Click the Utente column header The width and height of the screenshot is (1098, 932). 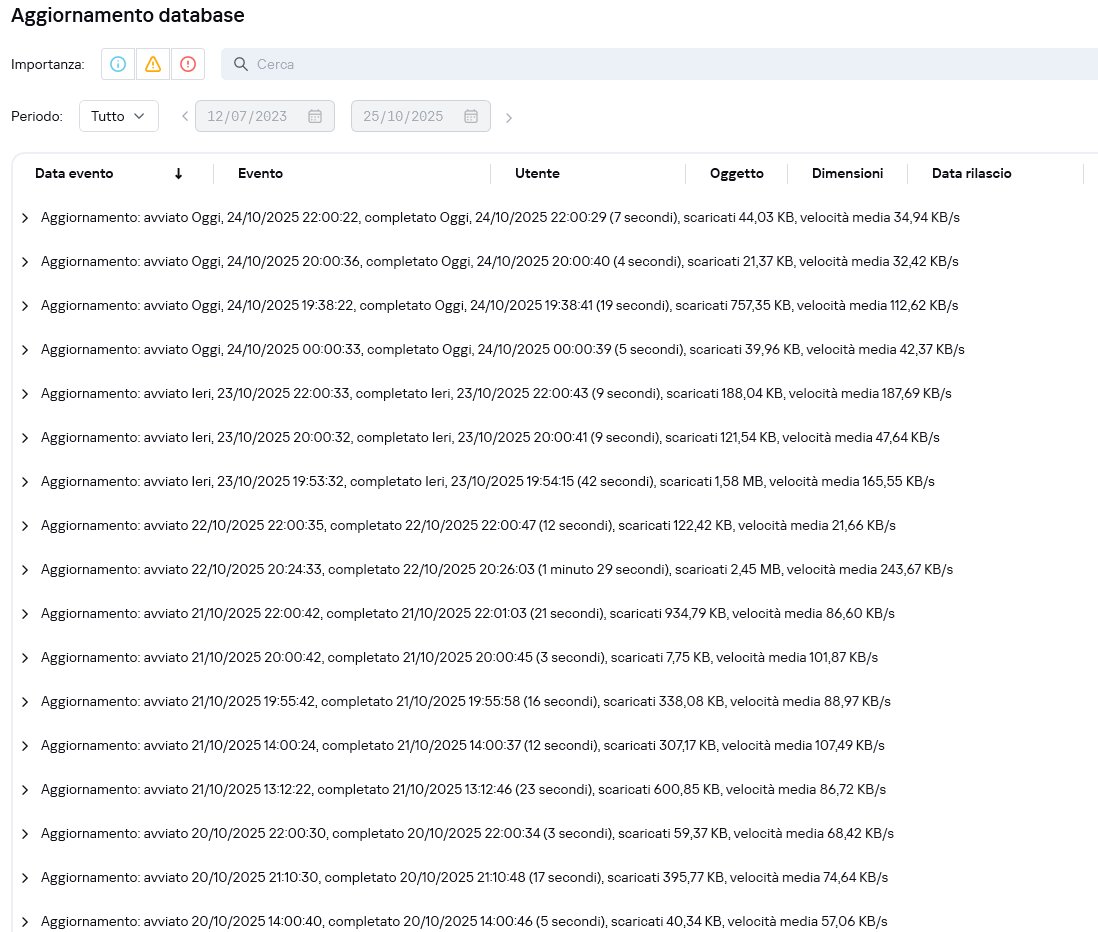pos(537,173)
